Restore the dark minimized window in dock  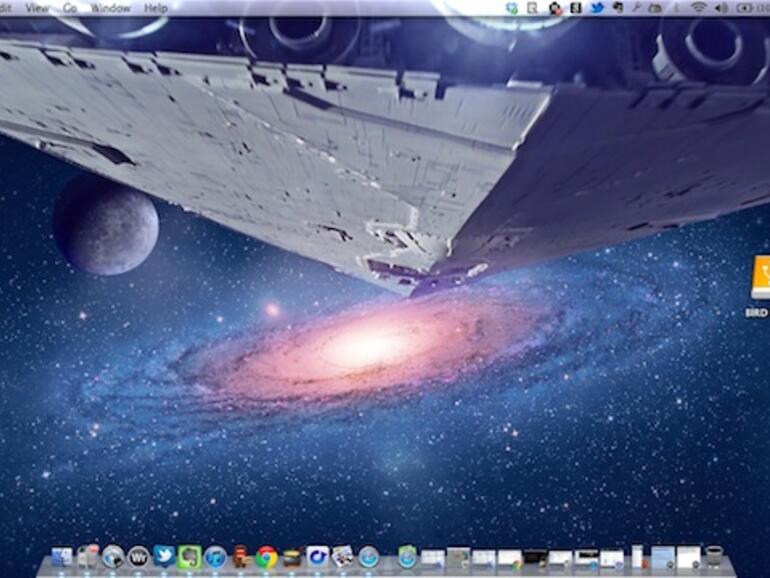[x=535, y=558]
